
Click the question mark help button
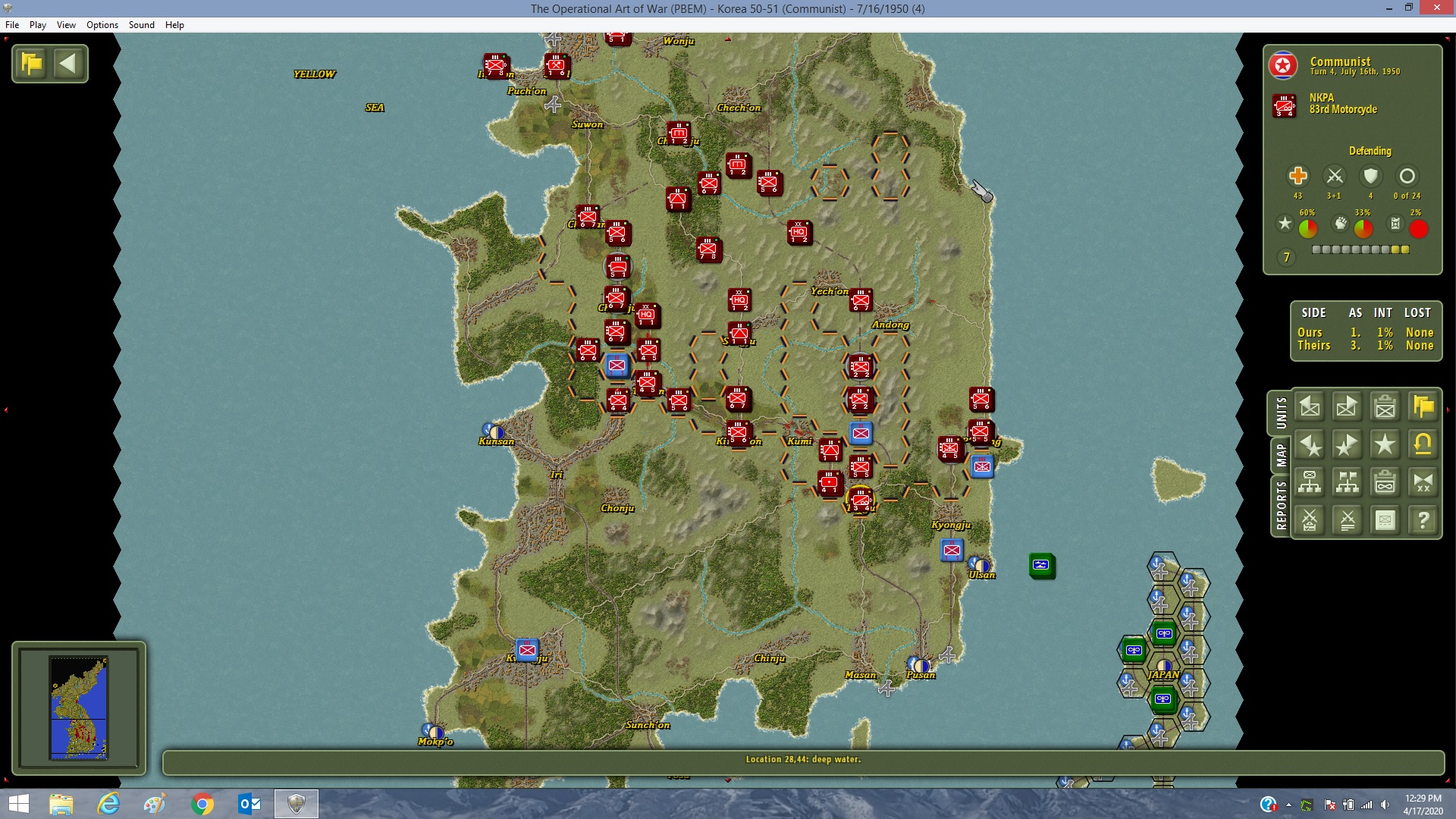tap(1423, 521)
